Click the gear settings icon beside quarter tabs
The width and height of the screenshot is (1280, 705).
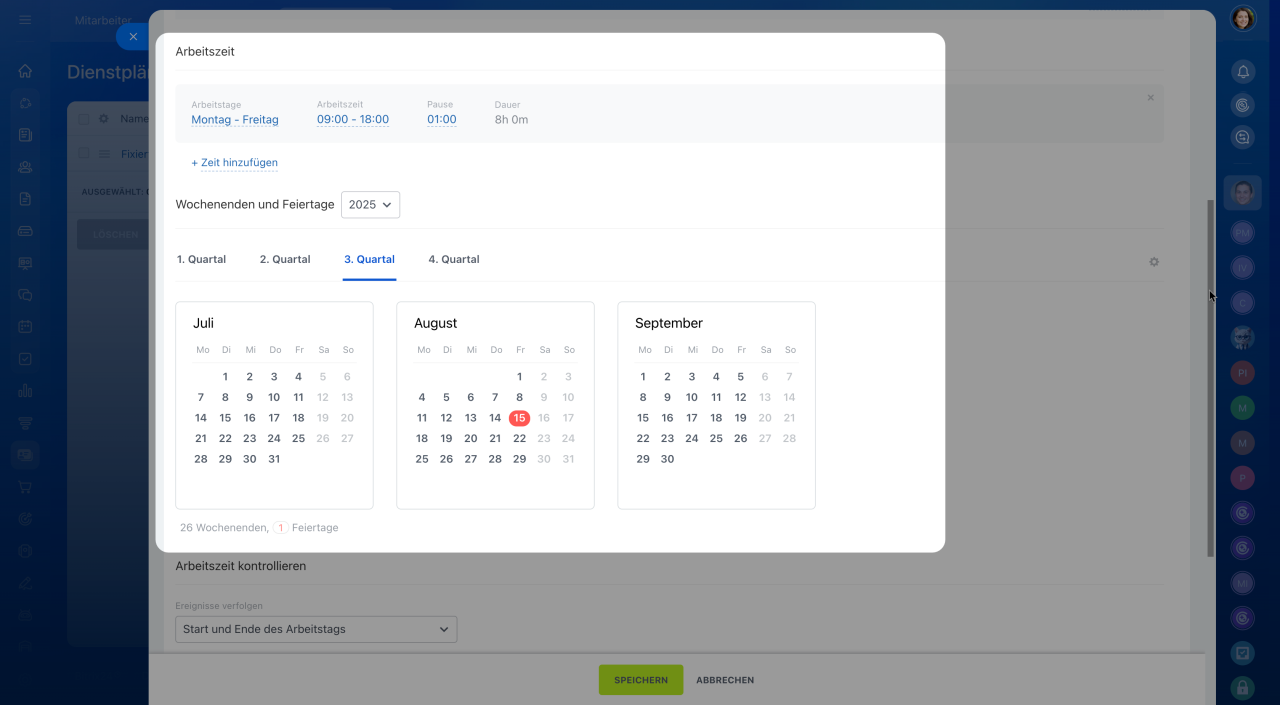coord(1154,262)
